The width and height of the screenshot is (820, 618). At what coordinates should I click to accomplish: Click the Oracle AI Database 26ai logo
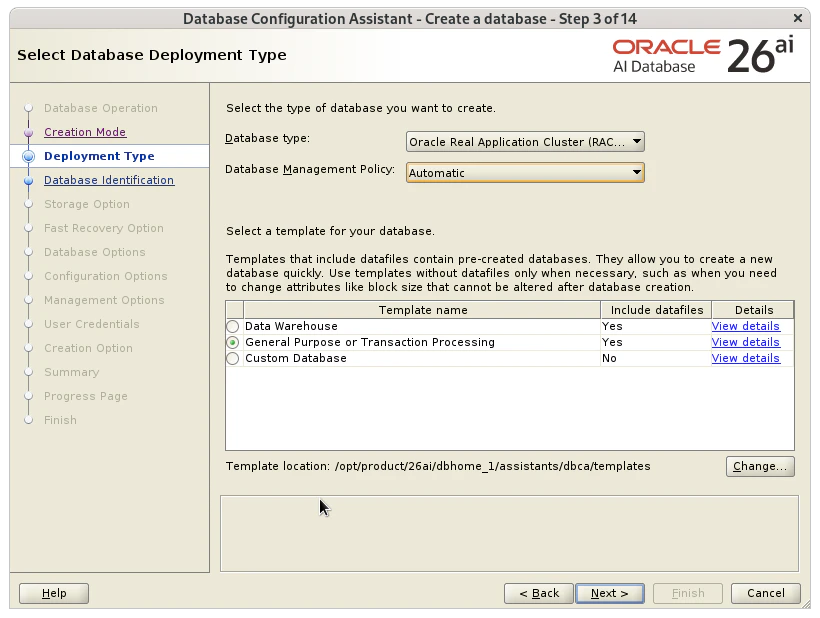pos(703,55)
